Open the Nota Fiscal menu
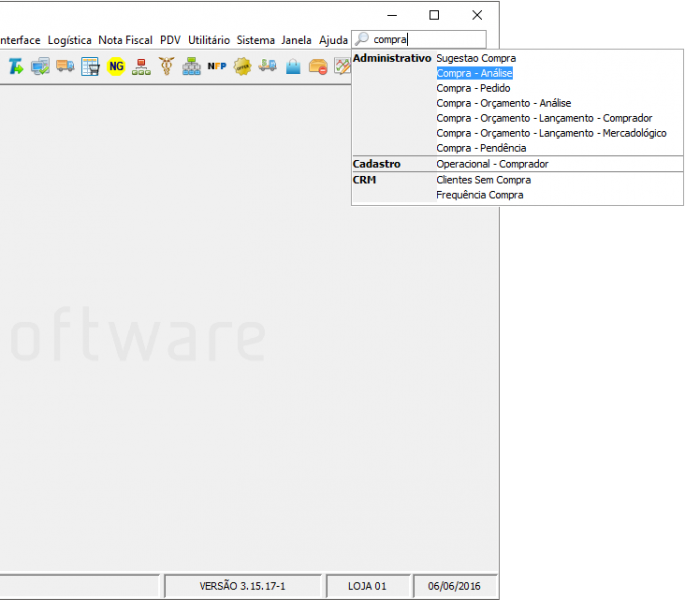685x600 pixels. click(x=125, y=40)
